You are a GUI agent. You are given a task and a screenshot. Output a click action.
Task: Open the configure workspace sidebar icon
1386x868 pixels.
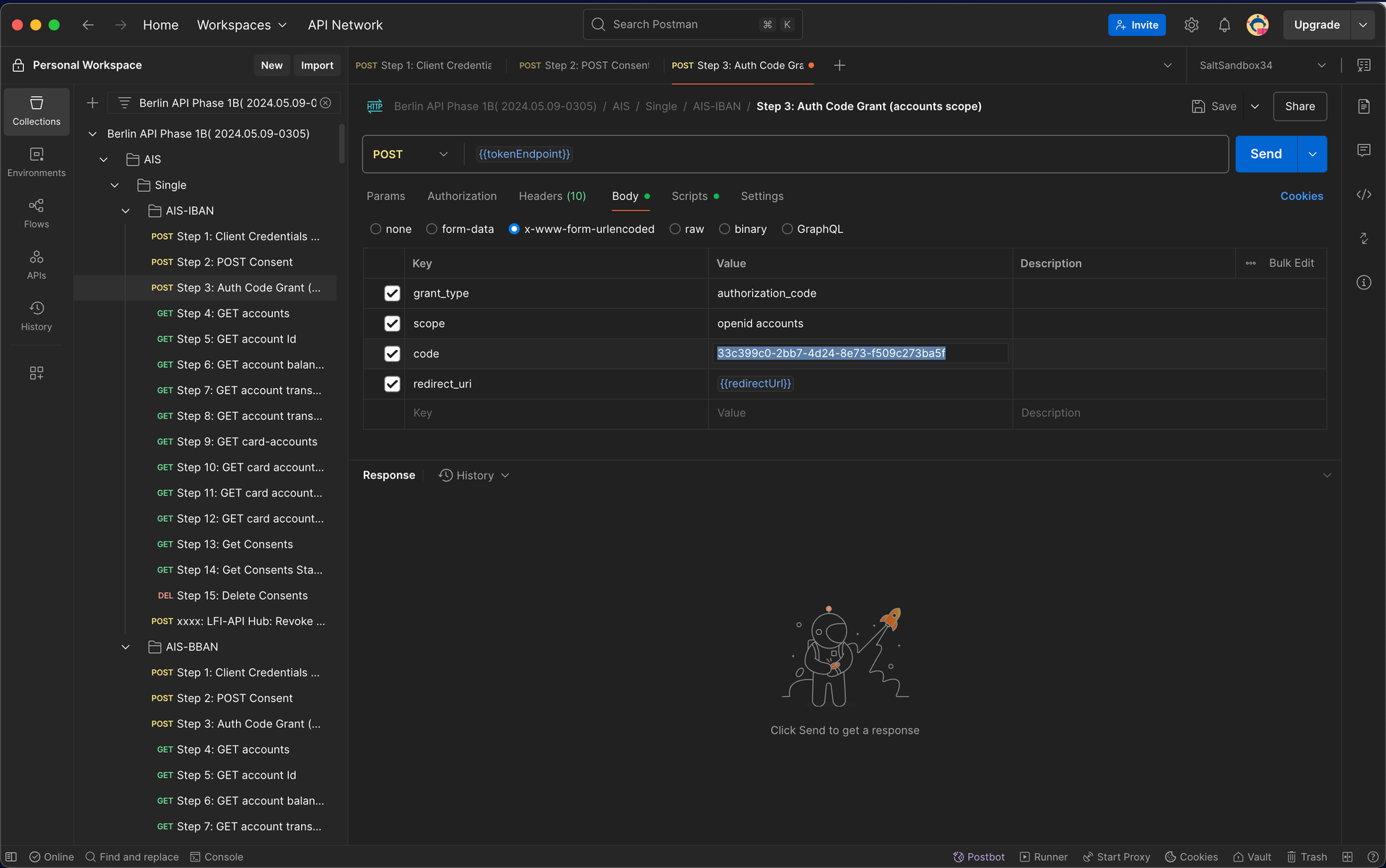pyautogui.click(x=36, y=373)
